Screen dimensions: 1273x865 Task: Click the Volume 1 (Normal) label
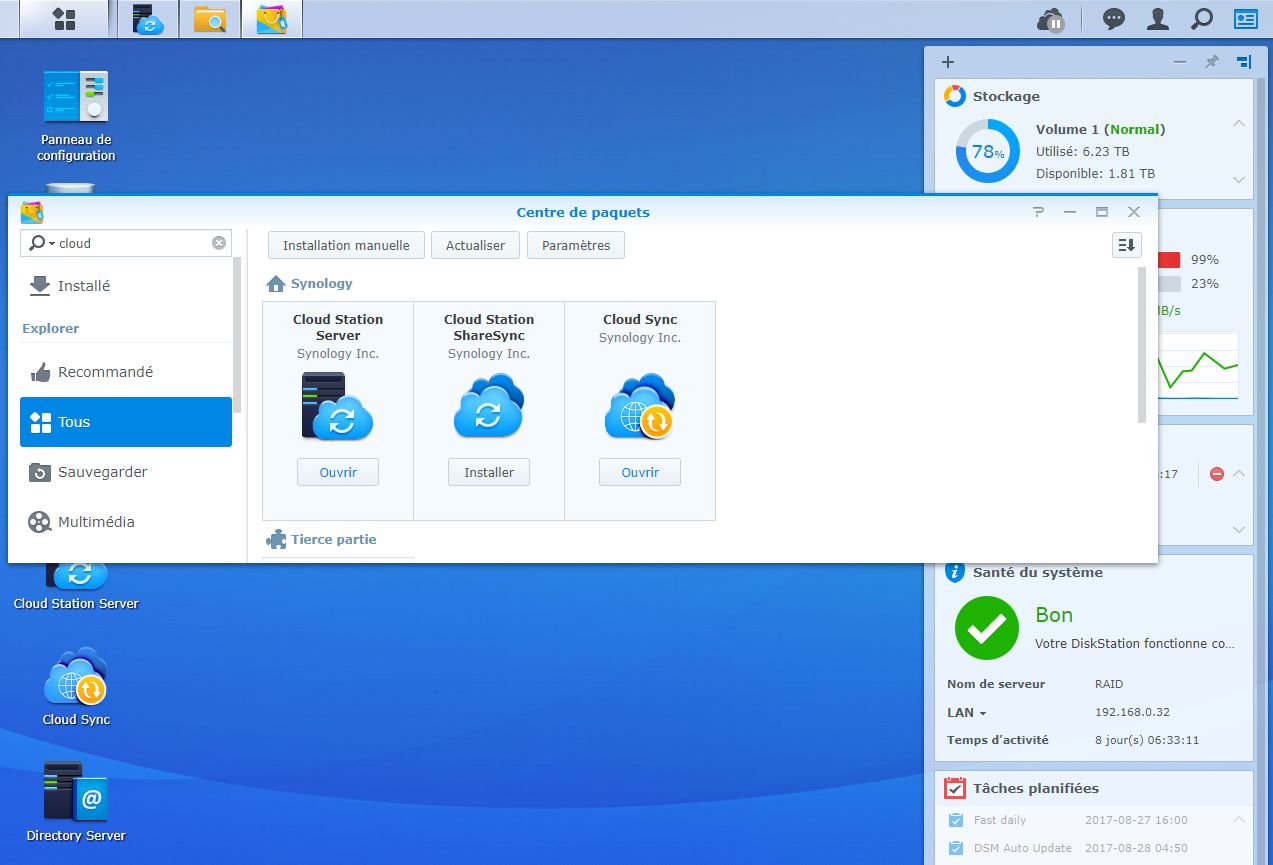click(1100, 130)
